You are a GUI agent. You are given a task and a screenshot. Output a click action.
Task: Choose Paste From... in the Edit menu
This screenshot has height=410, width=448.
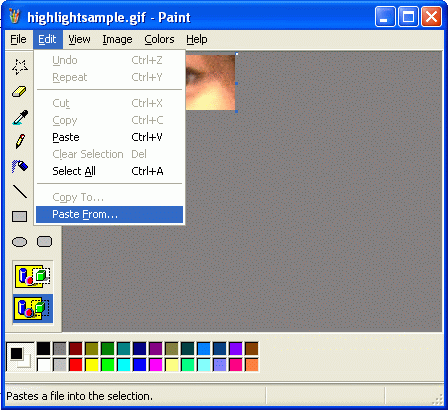[109, 214]
